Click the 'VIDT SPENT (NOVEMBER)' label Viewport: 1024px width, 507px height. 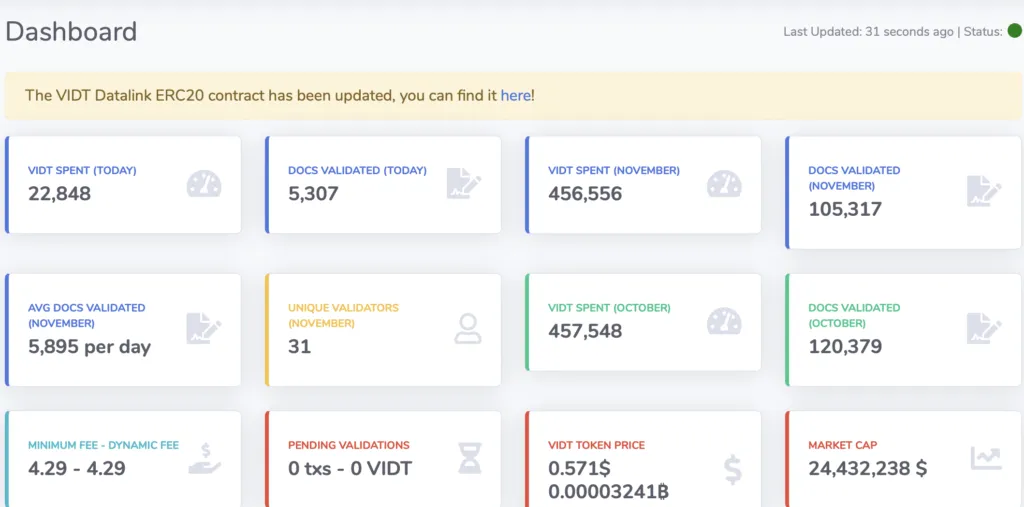(x=614, y=171)
